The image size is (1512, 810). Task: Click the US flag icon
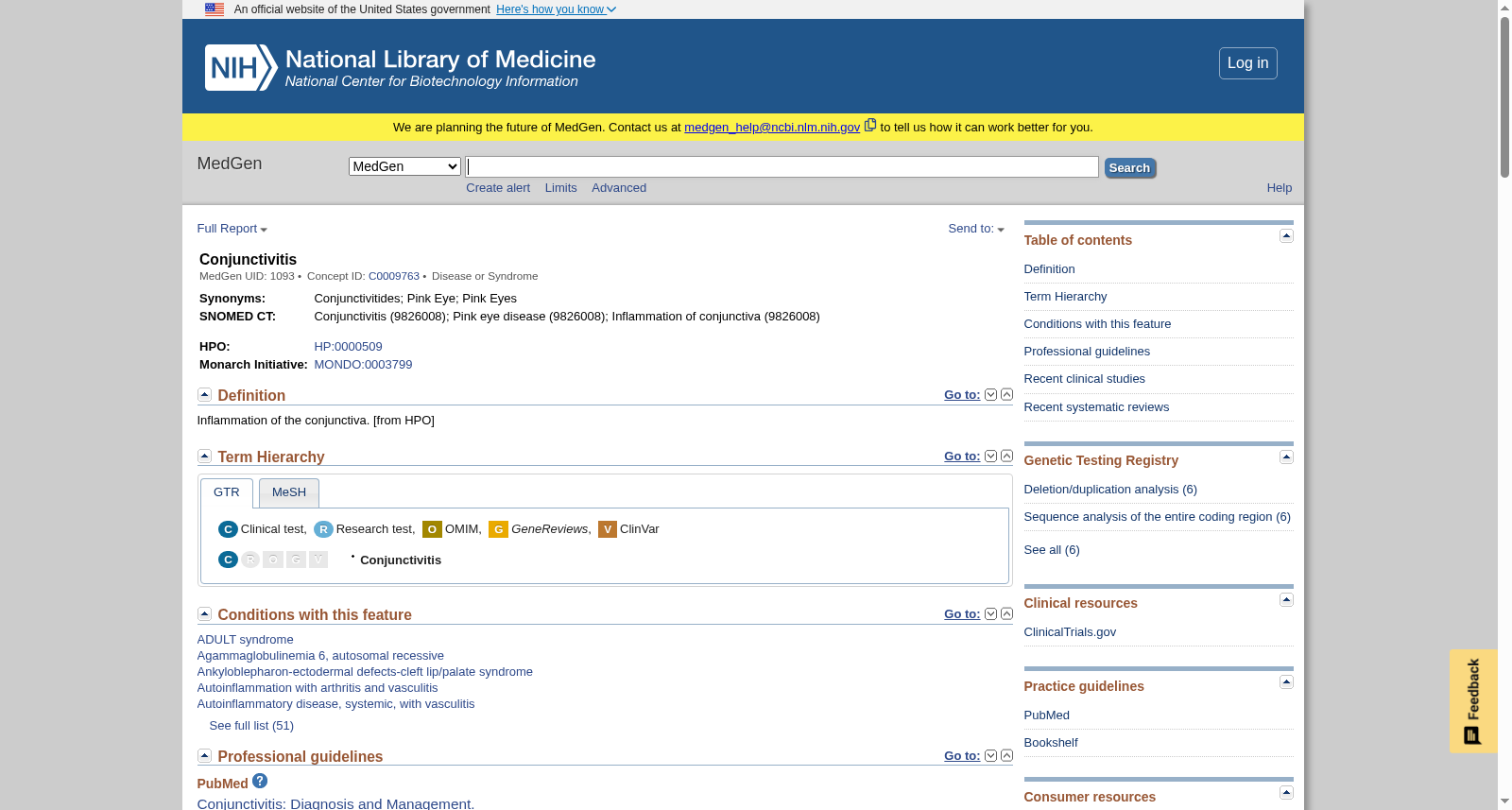pos(215,9)
